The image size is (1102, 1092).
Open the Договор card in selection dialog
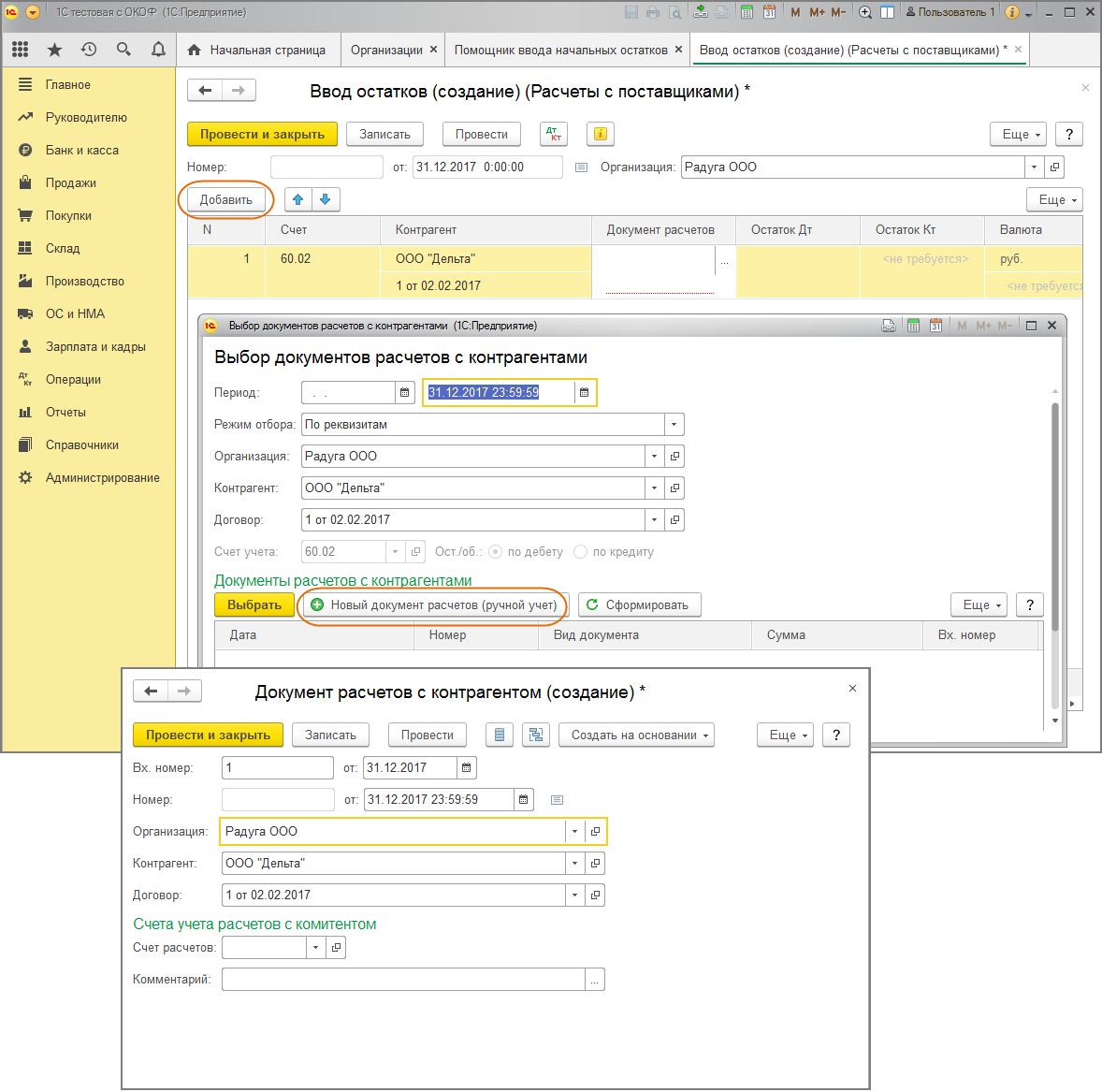[674, 519]
